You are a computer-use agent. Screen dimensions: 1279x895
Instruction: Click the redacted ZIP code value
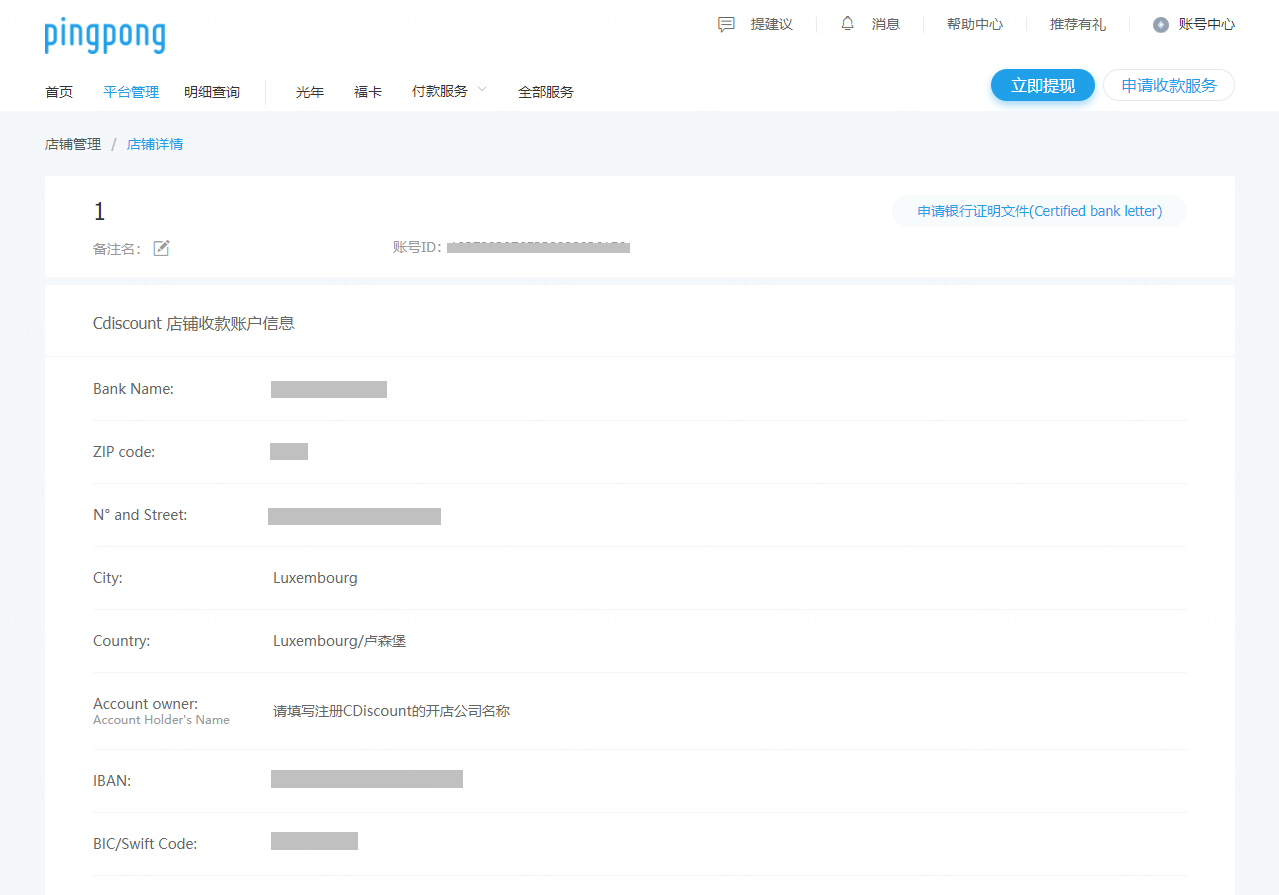(x=289, y=451)
